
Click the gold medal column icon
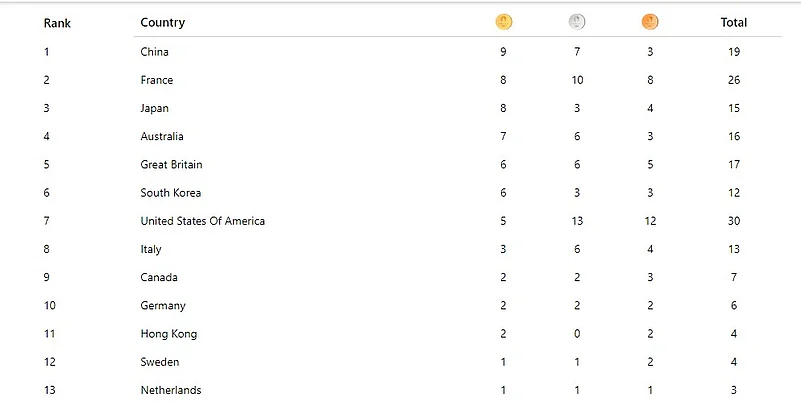(x=503, y=22)
